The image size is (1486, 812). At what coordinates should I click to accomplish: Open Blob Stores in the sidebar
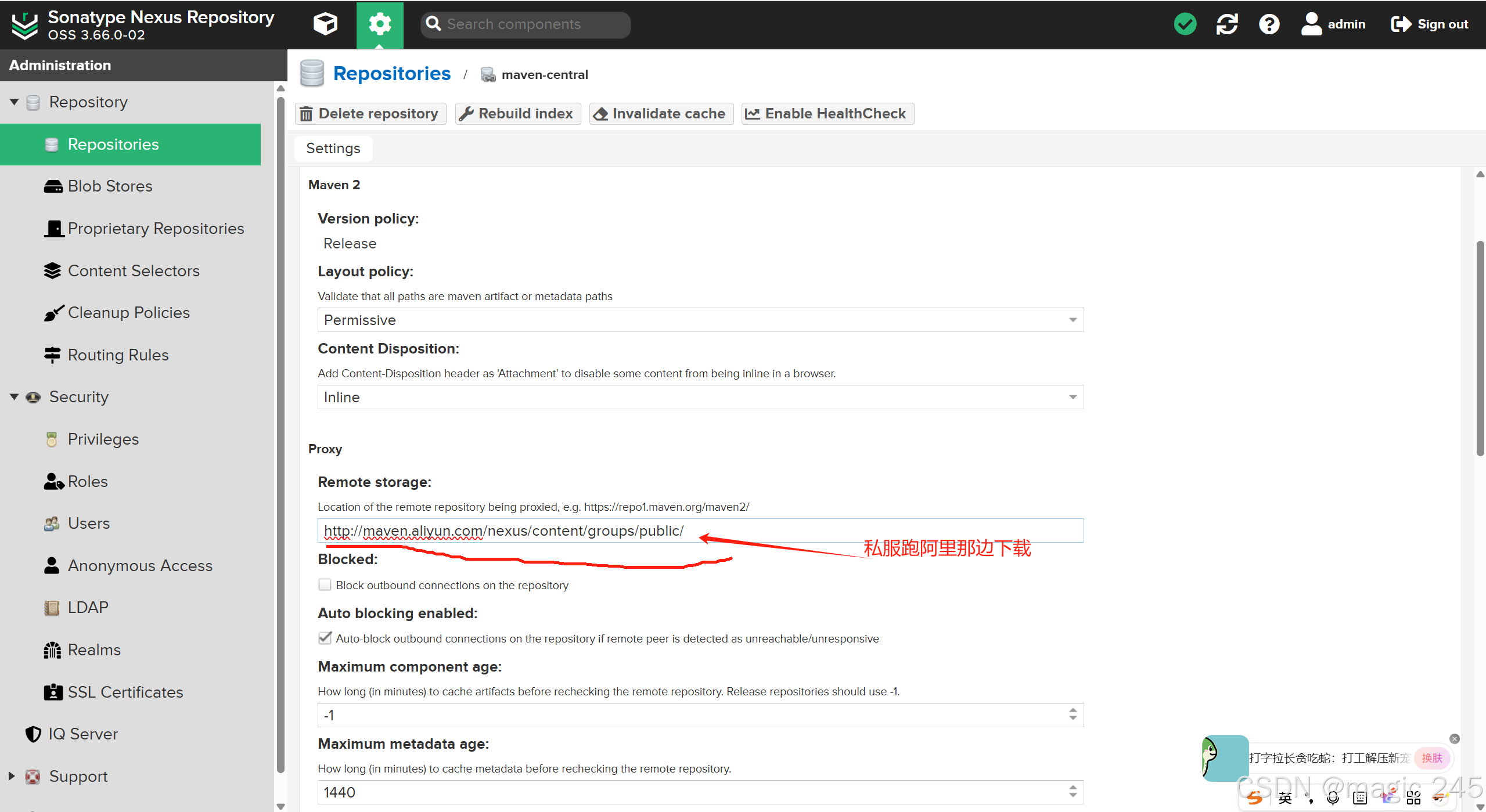click(110, 186)
